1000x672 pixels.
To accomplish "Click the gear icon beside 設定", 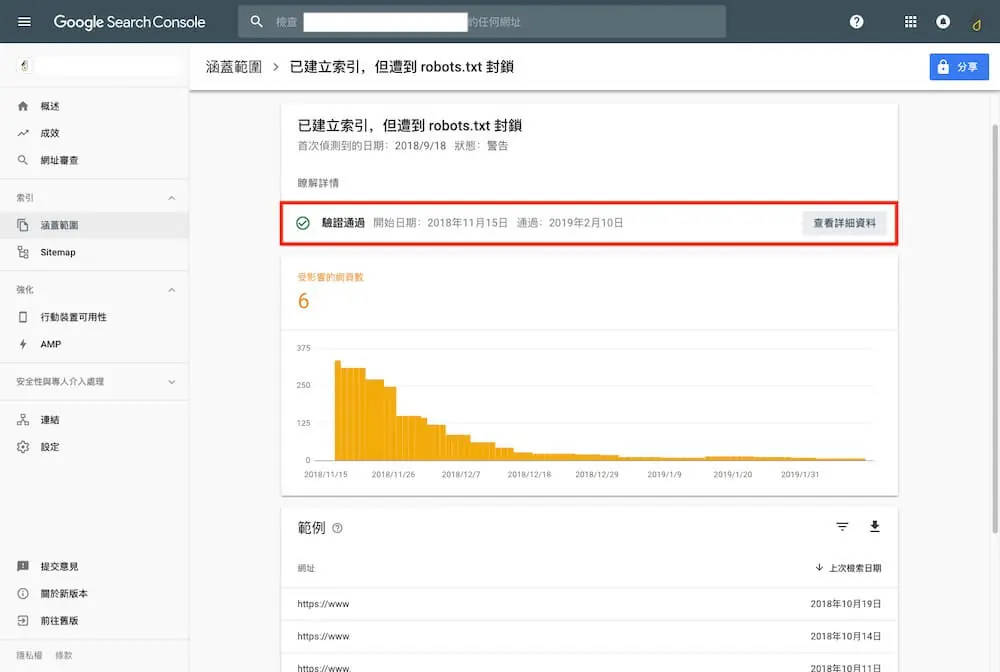I will tap(23, 447).
